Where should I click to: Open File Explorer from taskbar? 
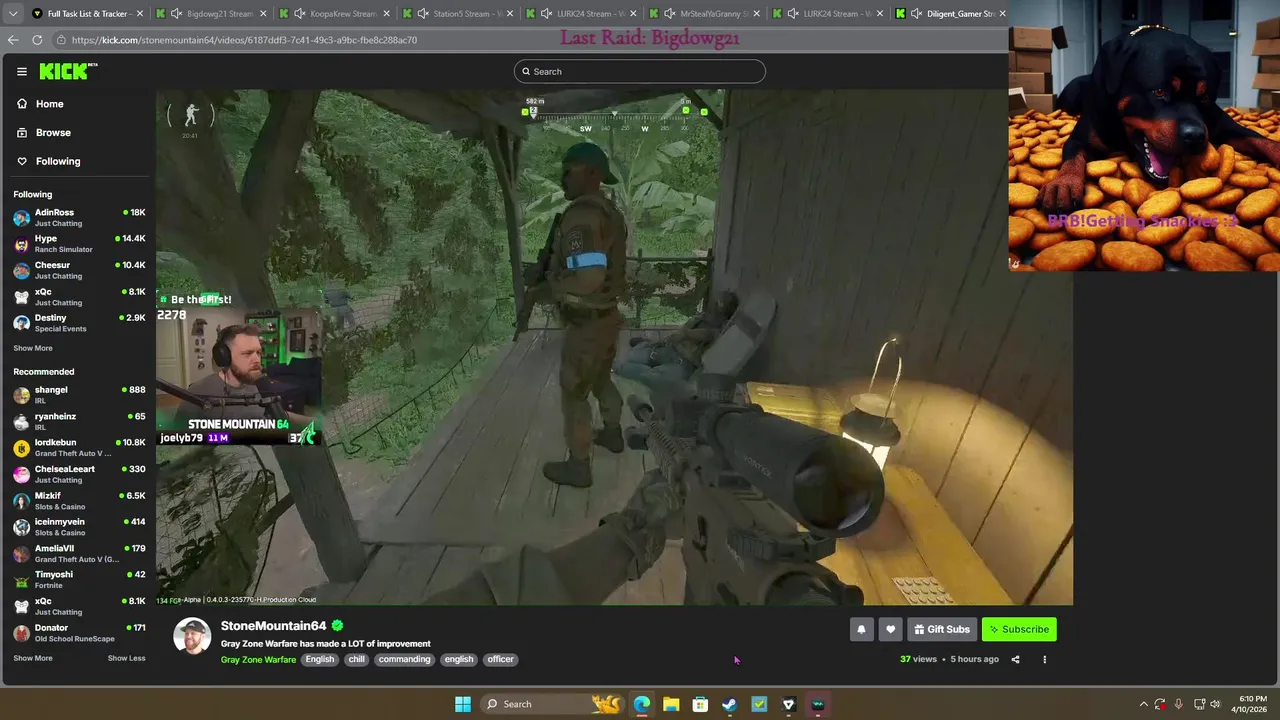671,704
